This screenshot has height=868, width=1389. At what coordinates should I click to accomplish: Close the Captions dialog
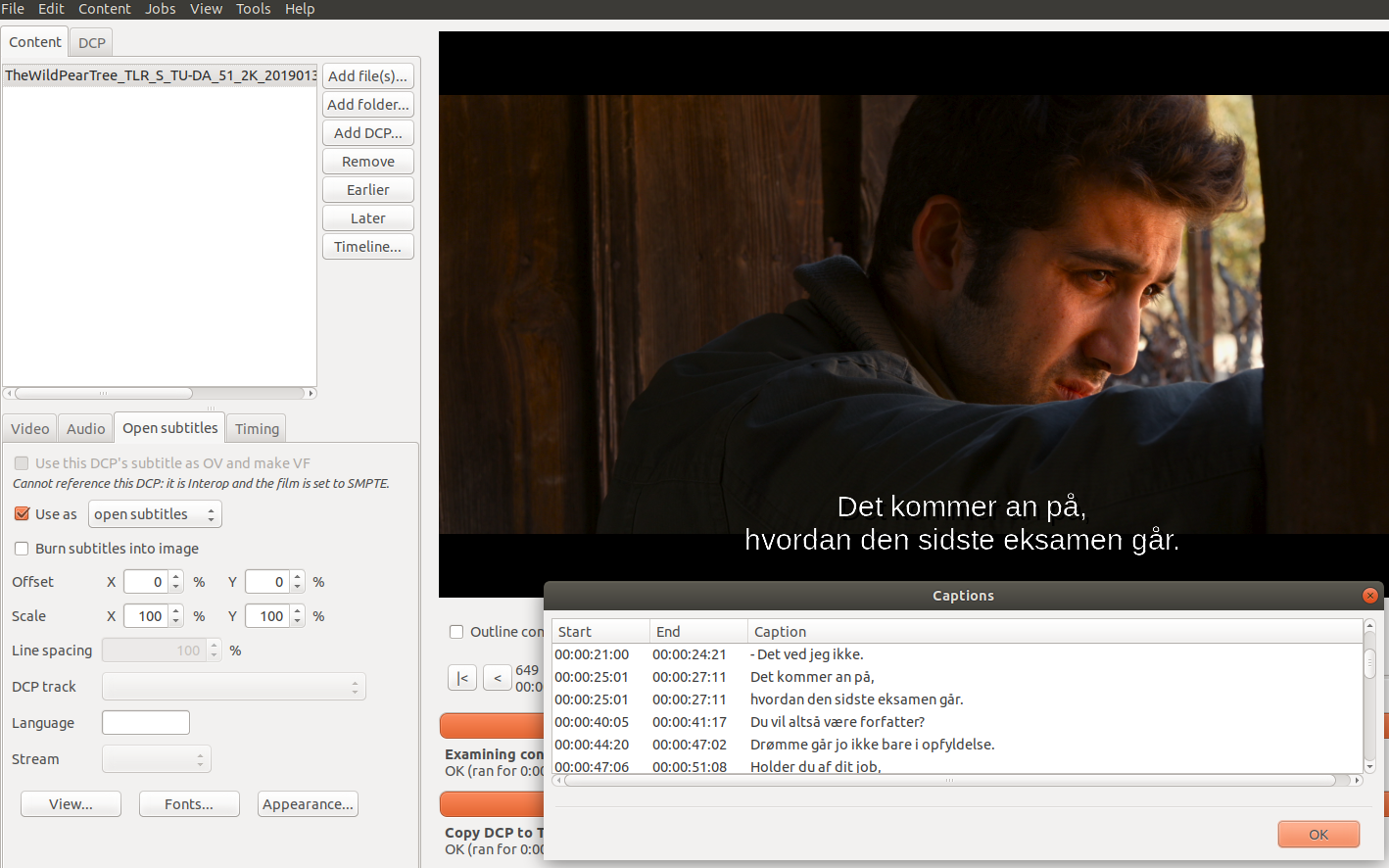coord(1369,596)
